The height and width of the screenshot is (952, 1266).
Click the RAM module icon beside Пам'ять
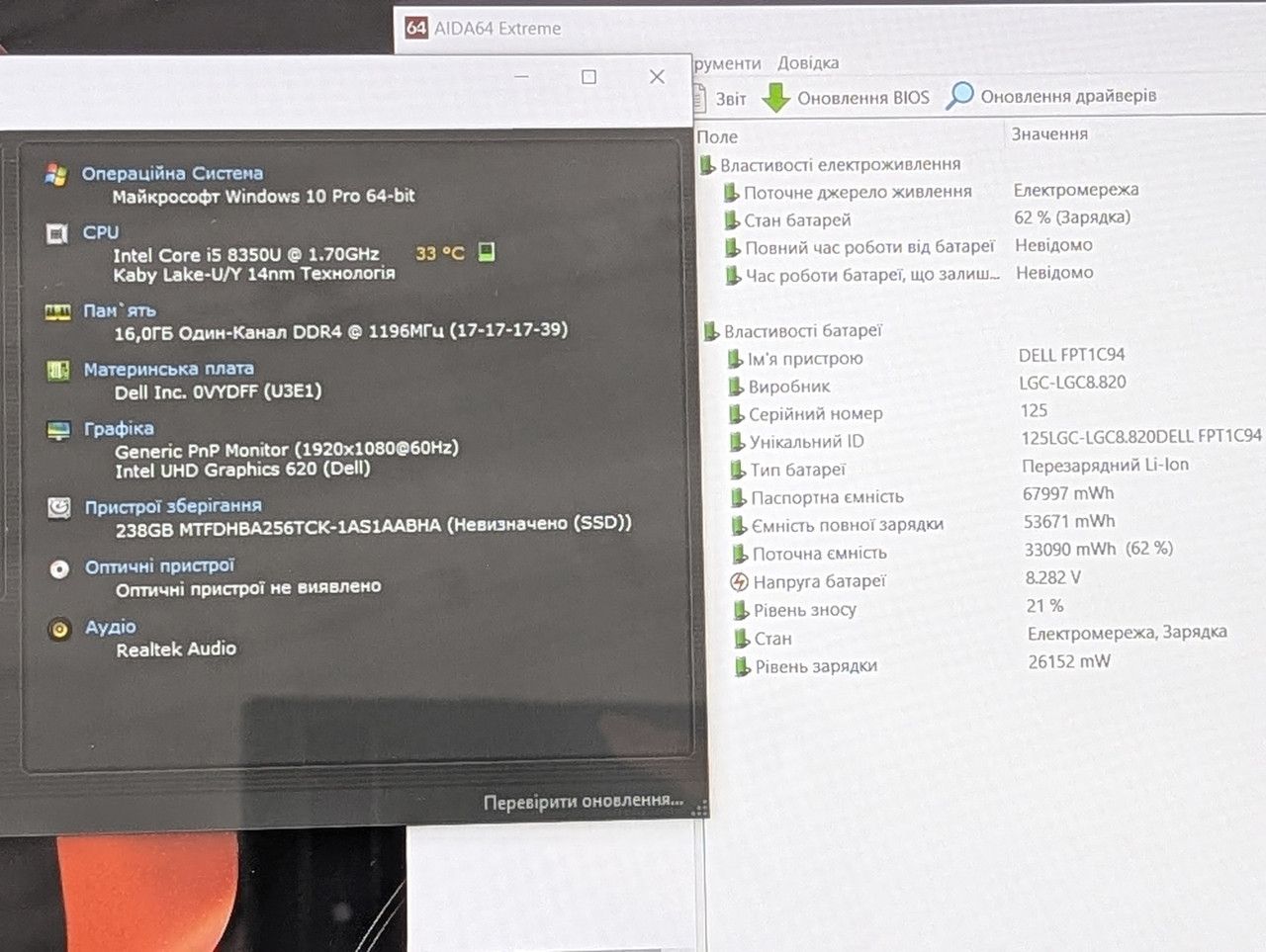[x=57, y=311]
